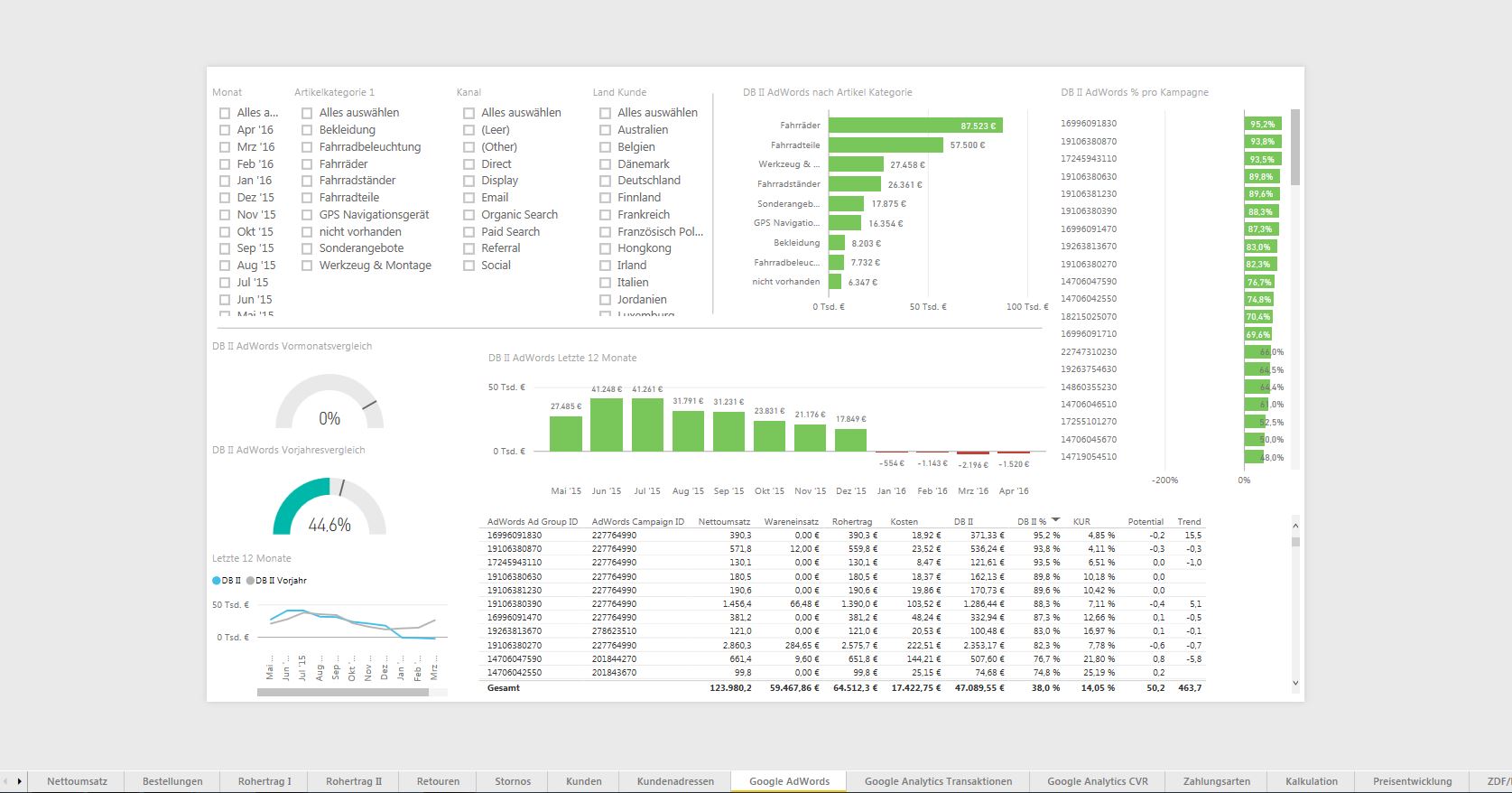Viewport: 1512px width, 793px height.
Task: Click the 44,6% Vorjahresvergleich gauge
Action: pos(329,506)
